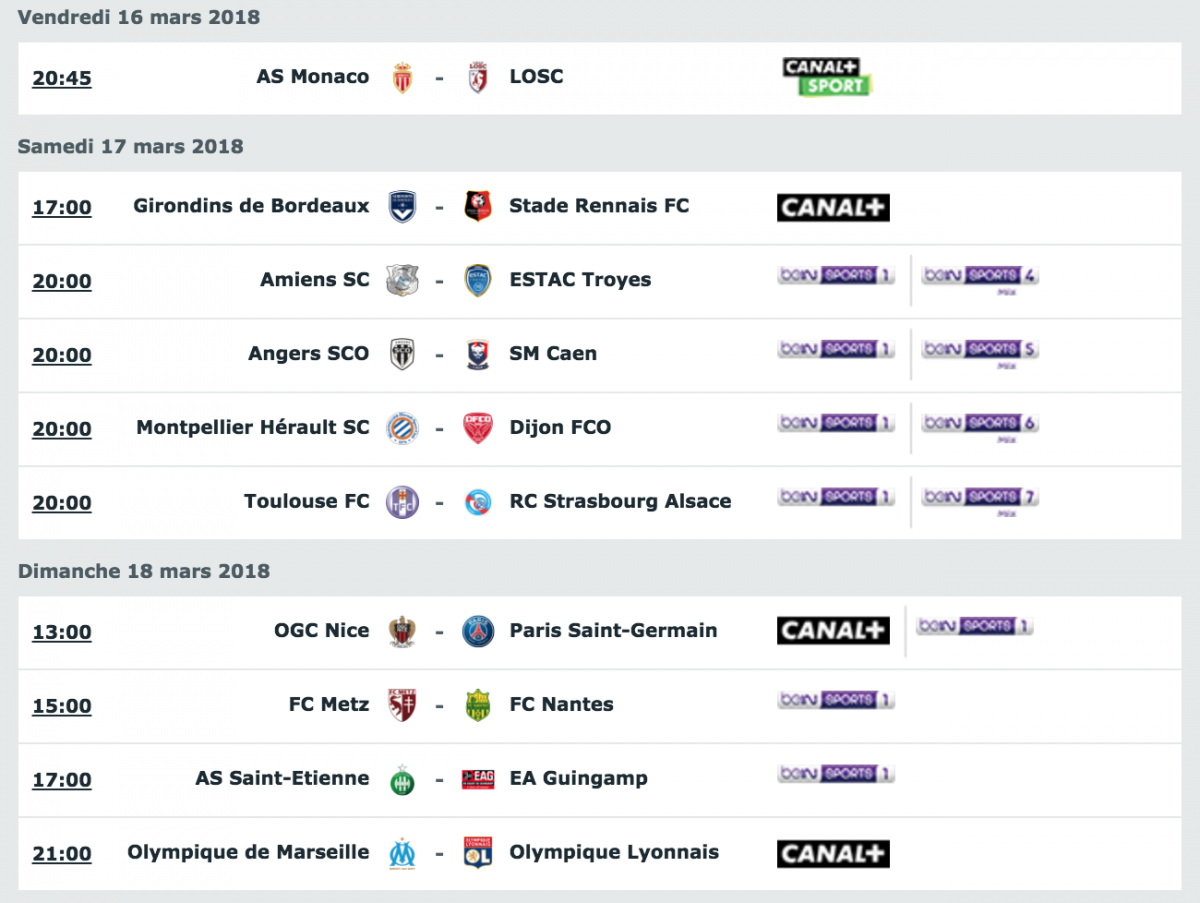The height and width of the screenshot is (903, 1200).
Task: Click the Olympique de Marseille logo
Action: (x=402, y=854)
